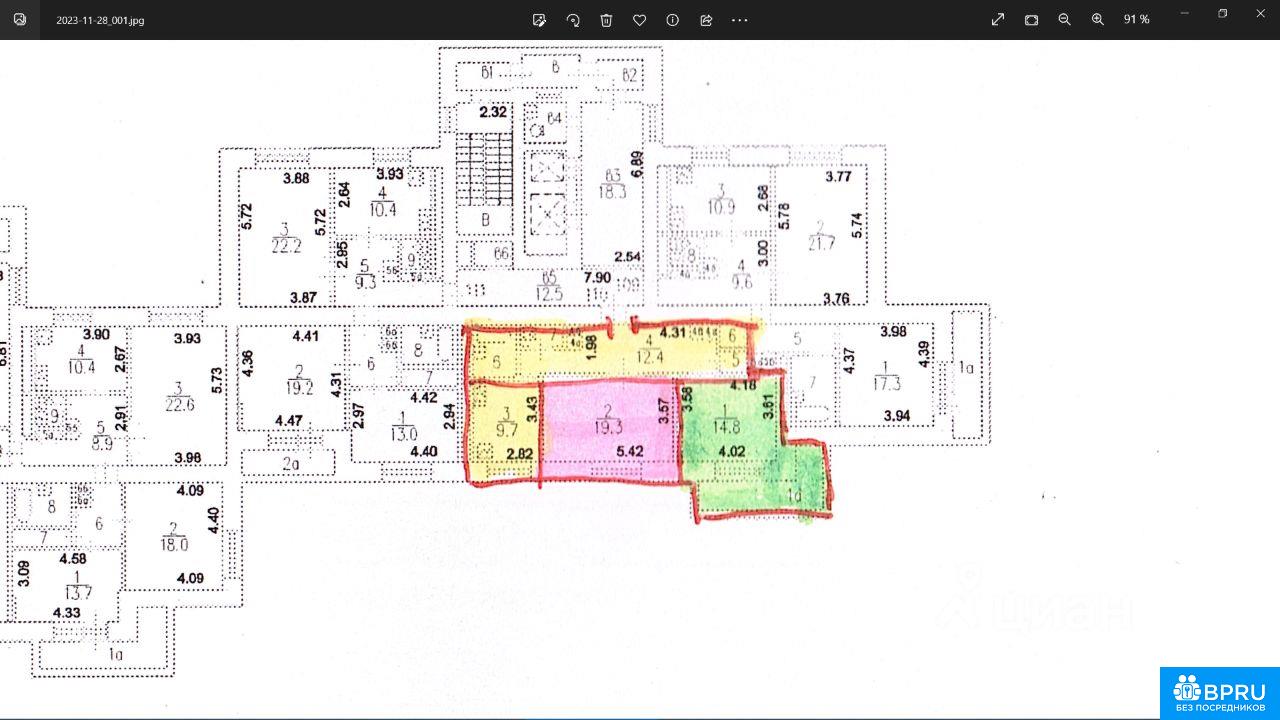Open the Share dialog
The width and height of the screenshot is (1280, 720).
706,20
